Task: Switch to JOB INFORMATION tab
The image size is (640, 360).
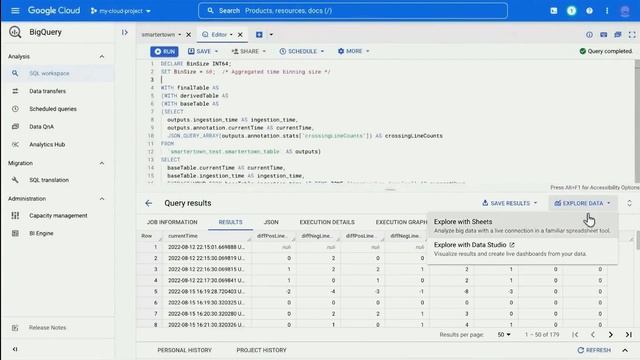Action: tap(172, 222)
